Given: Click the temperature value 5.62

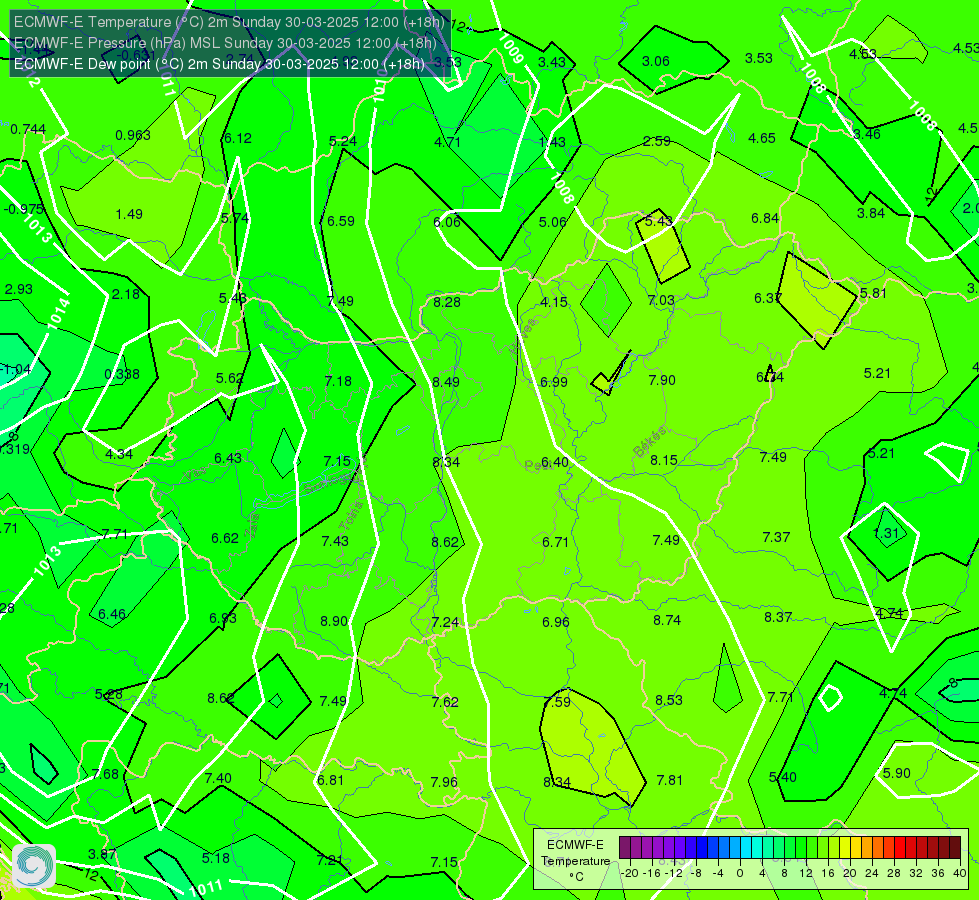Looking at the screenshot, I should coord(230,378).
